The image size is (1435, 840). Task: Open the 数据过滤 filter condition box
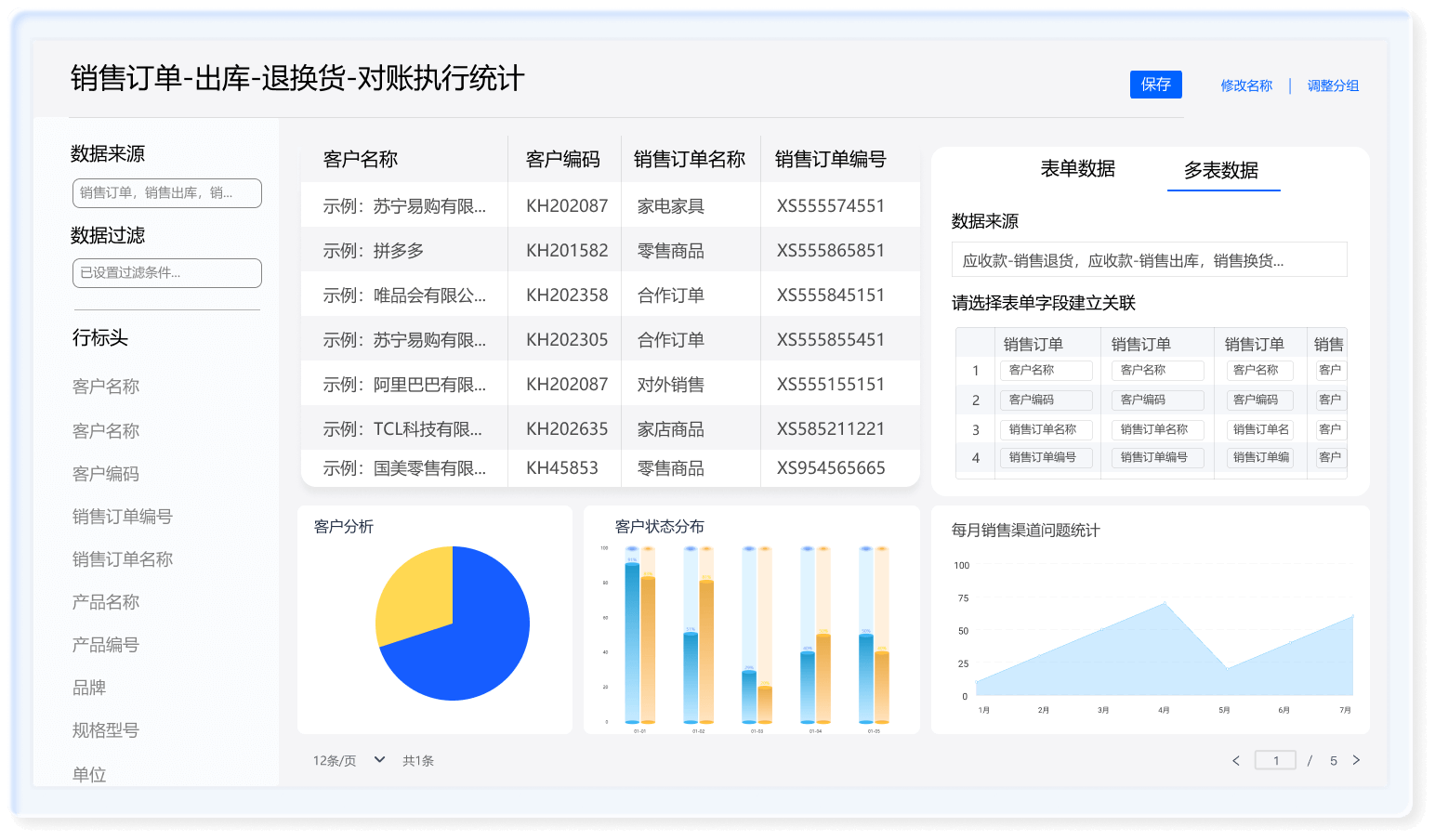pos(167,273)
